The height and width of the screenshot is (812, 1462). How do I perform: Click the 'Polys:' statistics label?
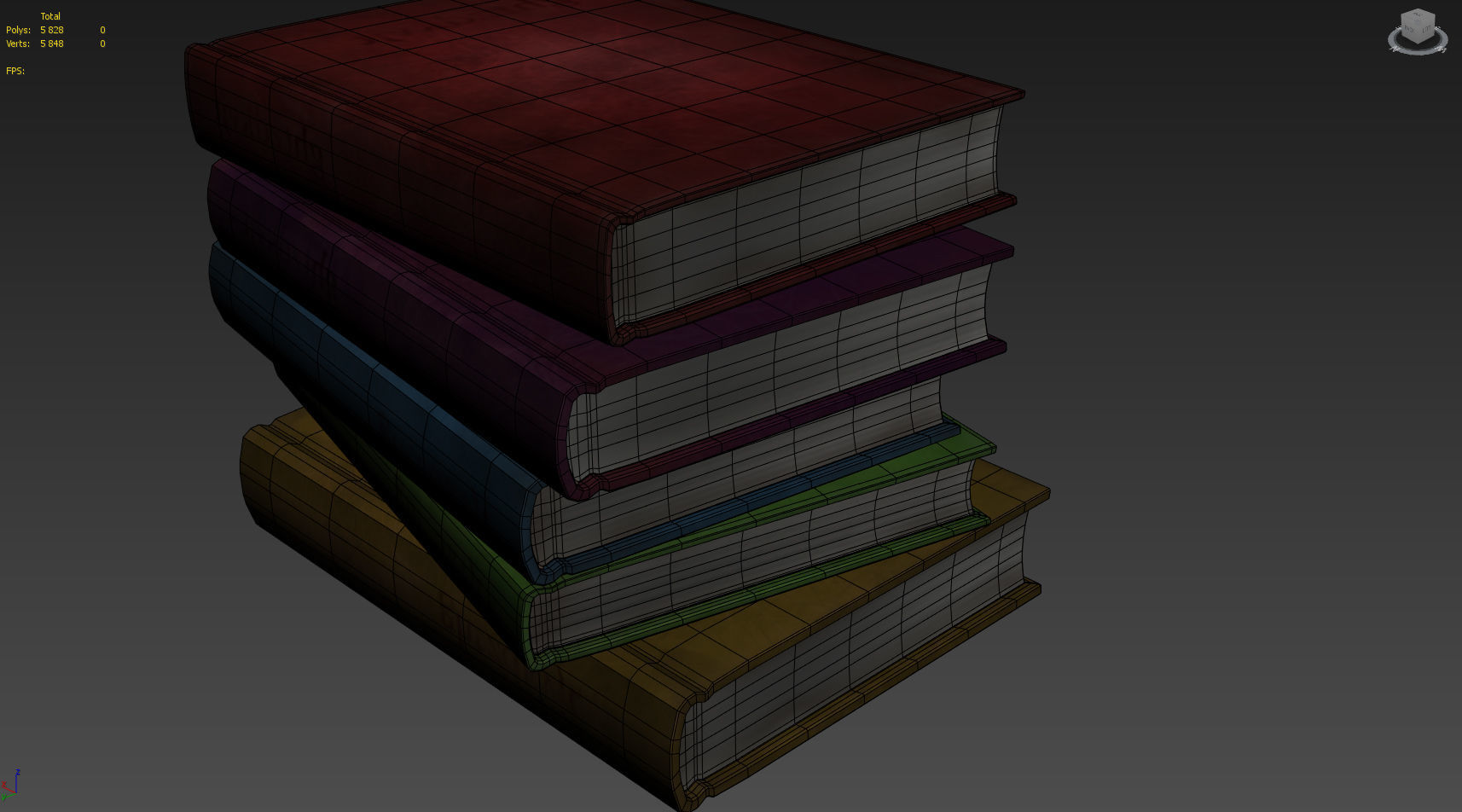(x=18, y=30)
